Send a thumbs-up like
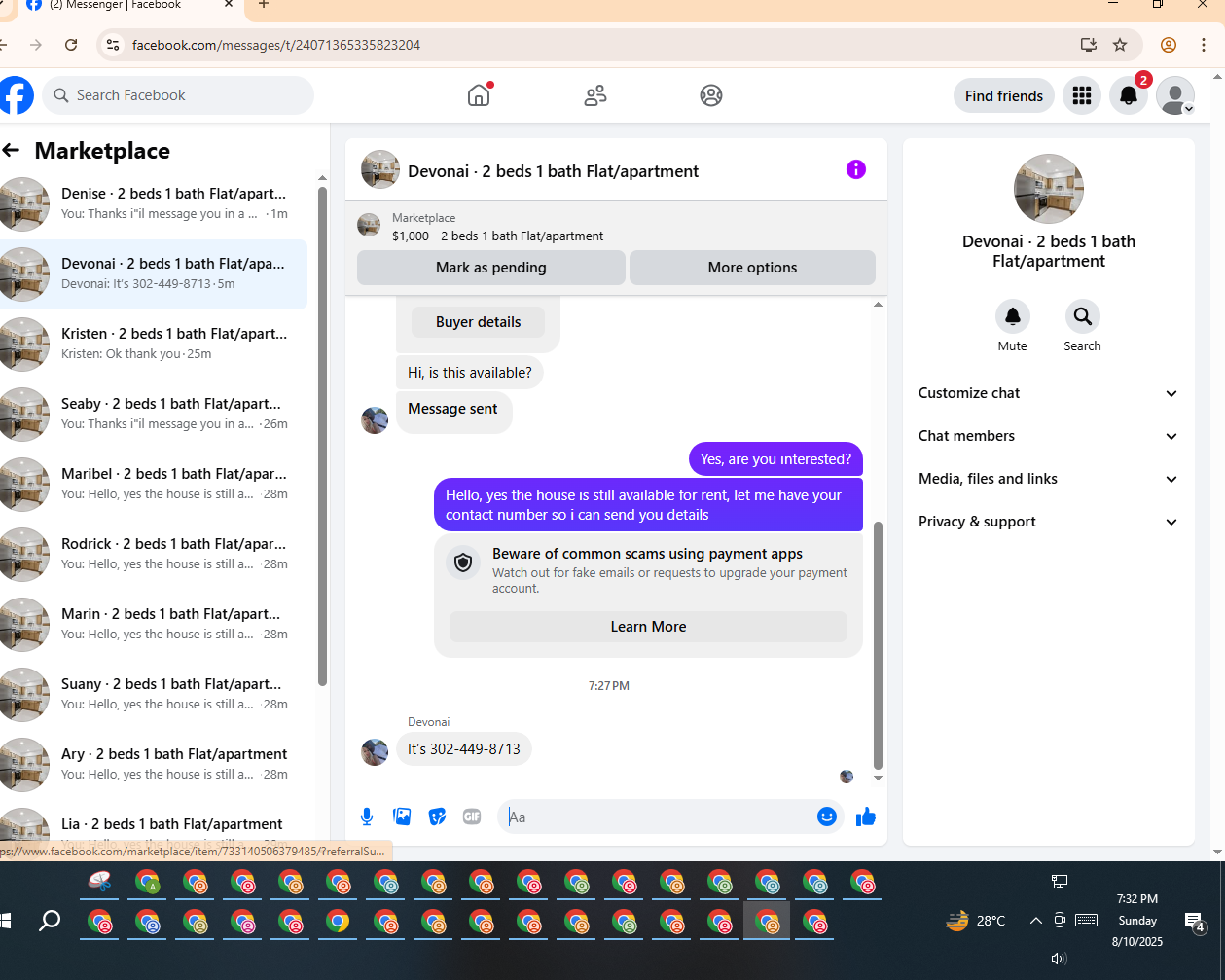 pyautogui.click(x=866, y=817)
